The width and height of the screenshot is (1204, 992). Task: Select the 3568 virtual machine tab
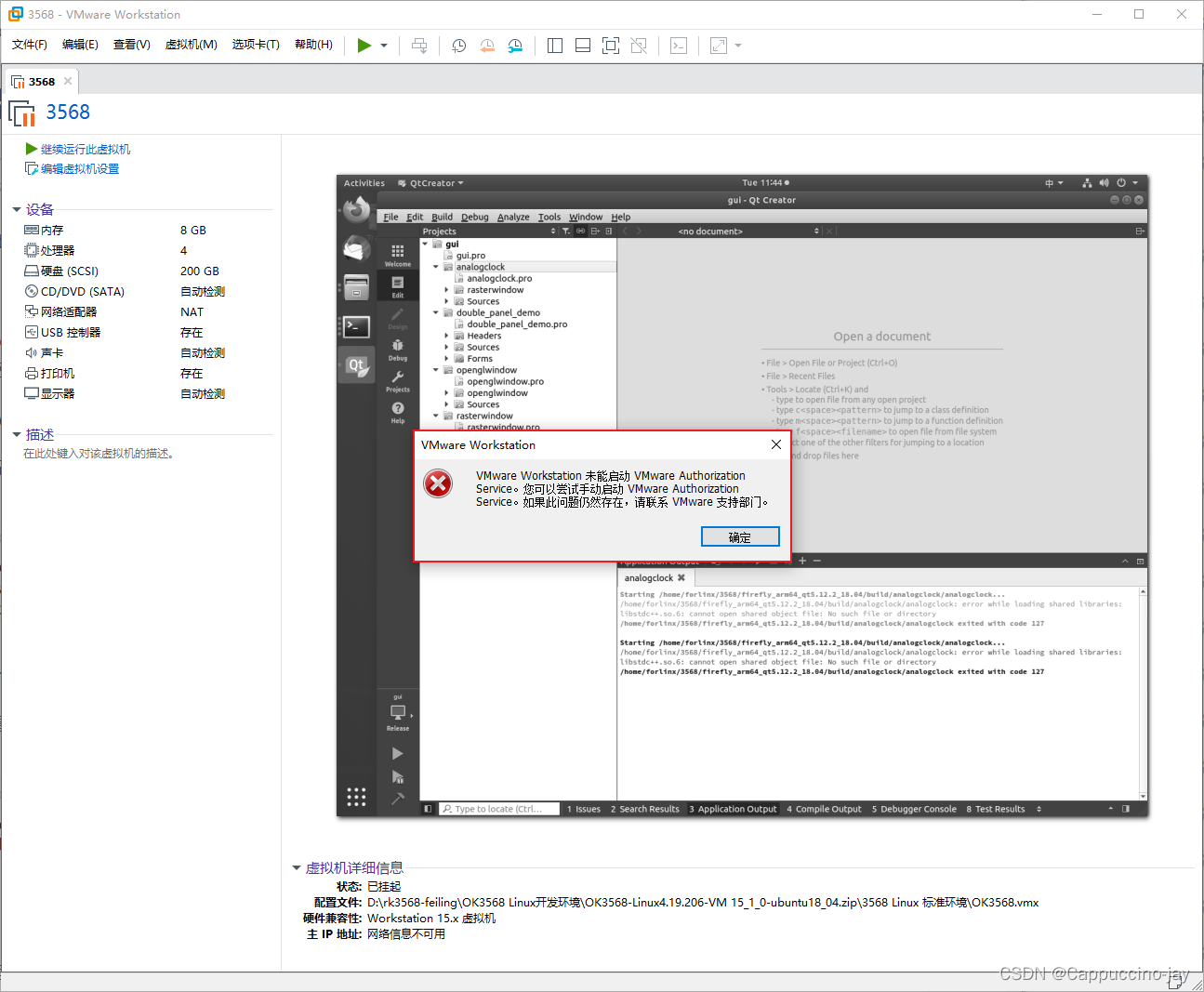42,82
